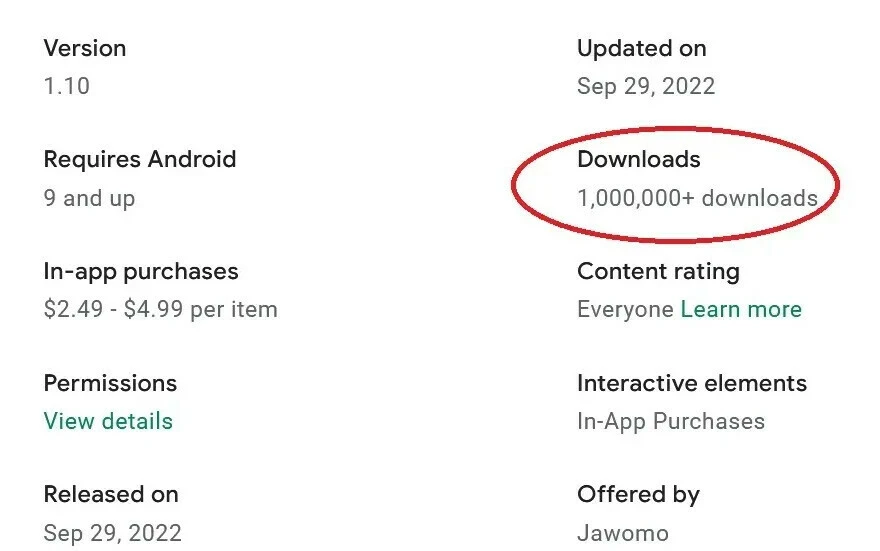Screen dimensions: 880x551
Task: Select the 1,000,000+ downloads text
Action: (x=697, y=198)
